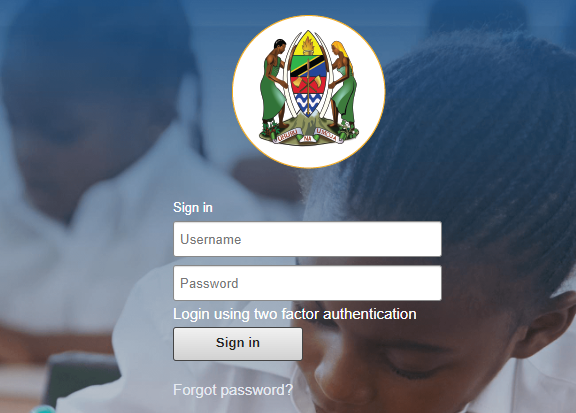Screen dimensions: 576x413
Task: Enable Login using two factor authentication
Action: pos(295,314)
